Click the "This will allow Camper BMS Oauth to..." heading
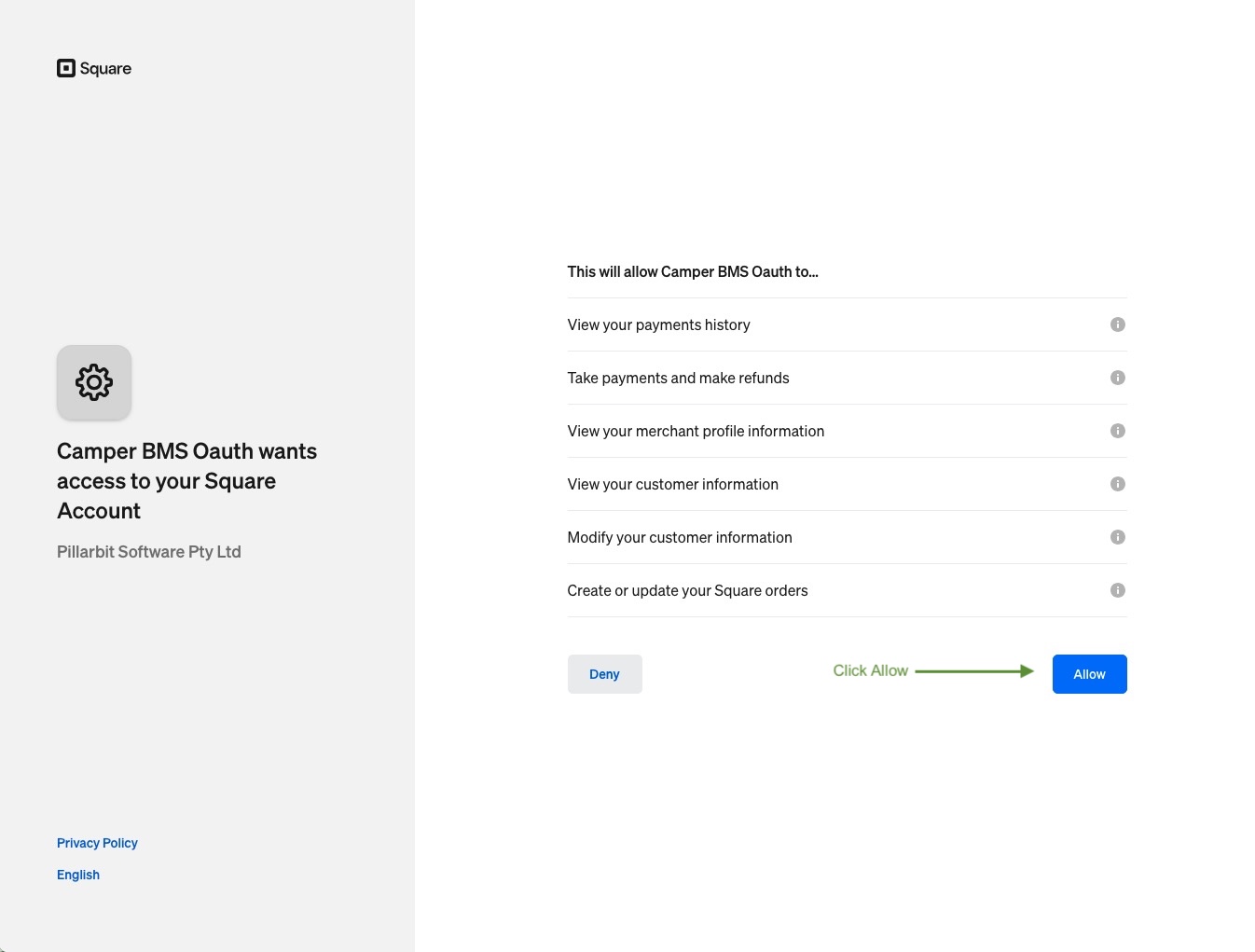 tap(693, 272)
